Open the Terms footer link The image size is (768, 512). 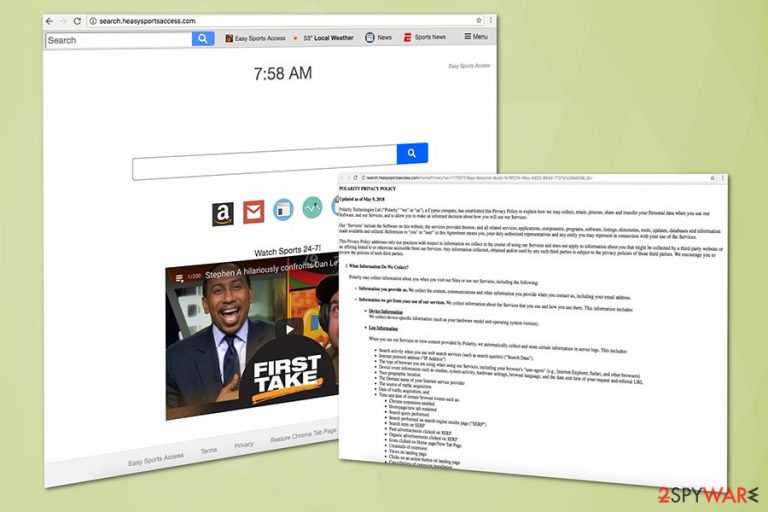coord(209,450)
